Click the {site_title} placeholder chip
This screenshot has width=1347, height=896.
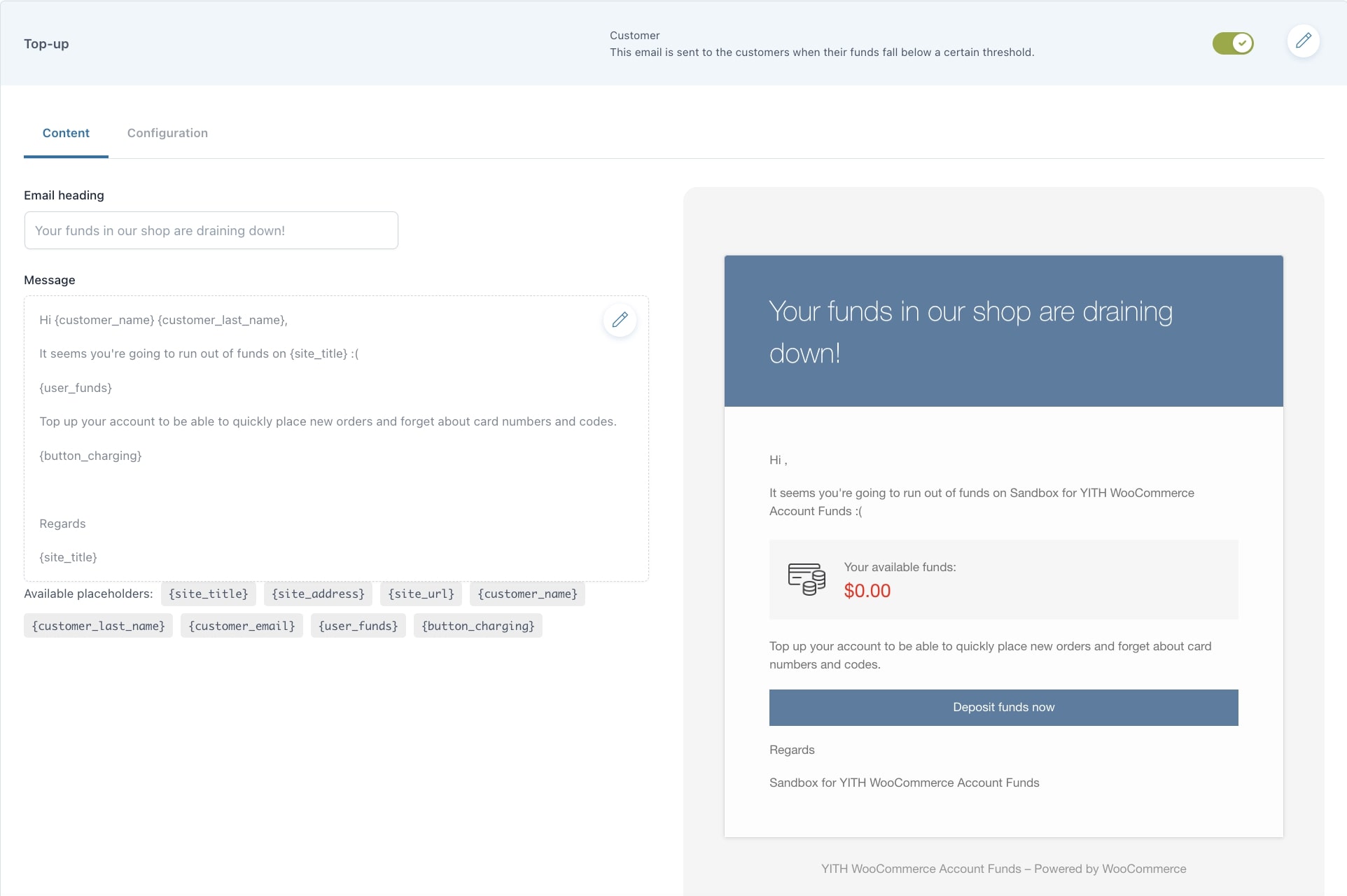coord(208,594)
